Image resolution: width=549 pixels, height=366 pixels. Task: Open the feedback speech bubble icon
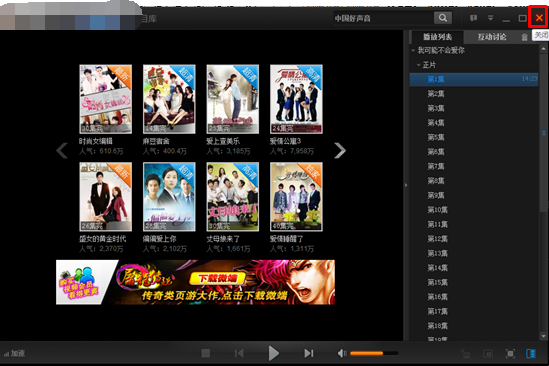point(473,18)
